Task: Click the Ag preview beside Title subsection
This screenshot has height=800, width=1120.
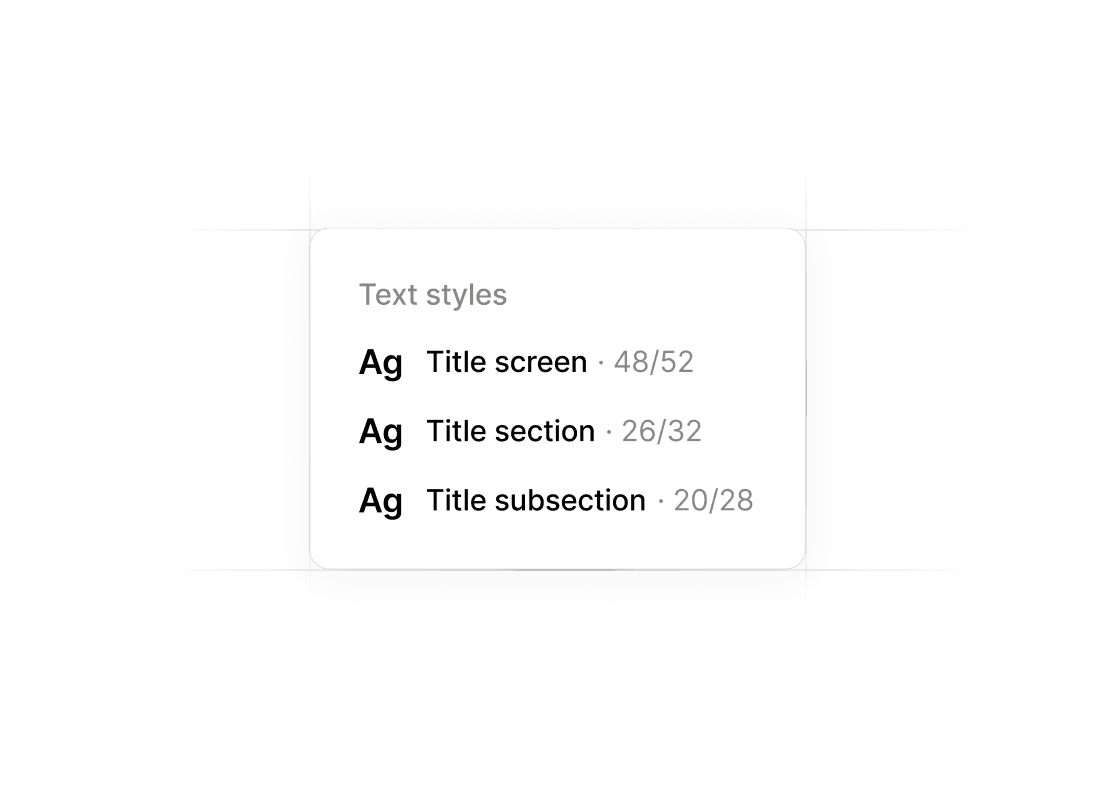Action: (x=380, y=501)
